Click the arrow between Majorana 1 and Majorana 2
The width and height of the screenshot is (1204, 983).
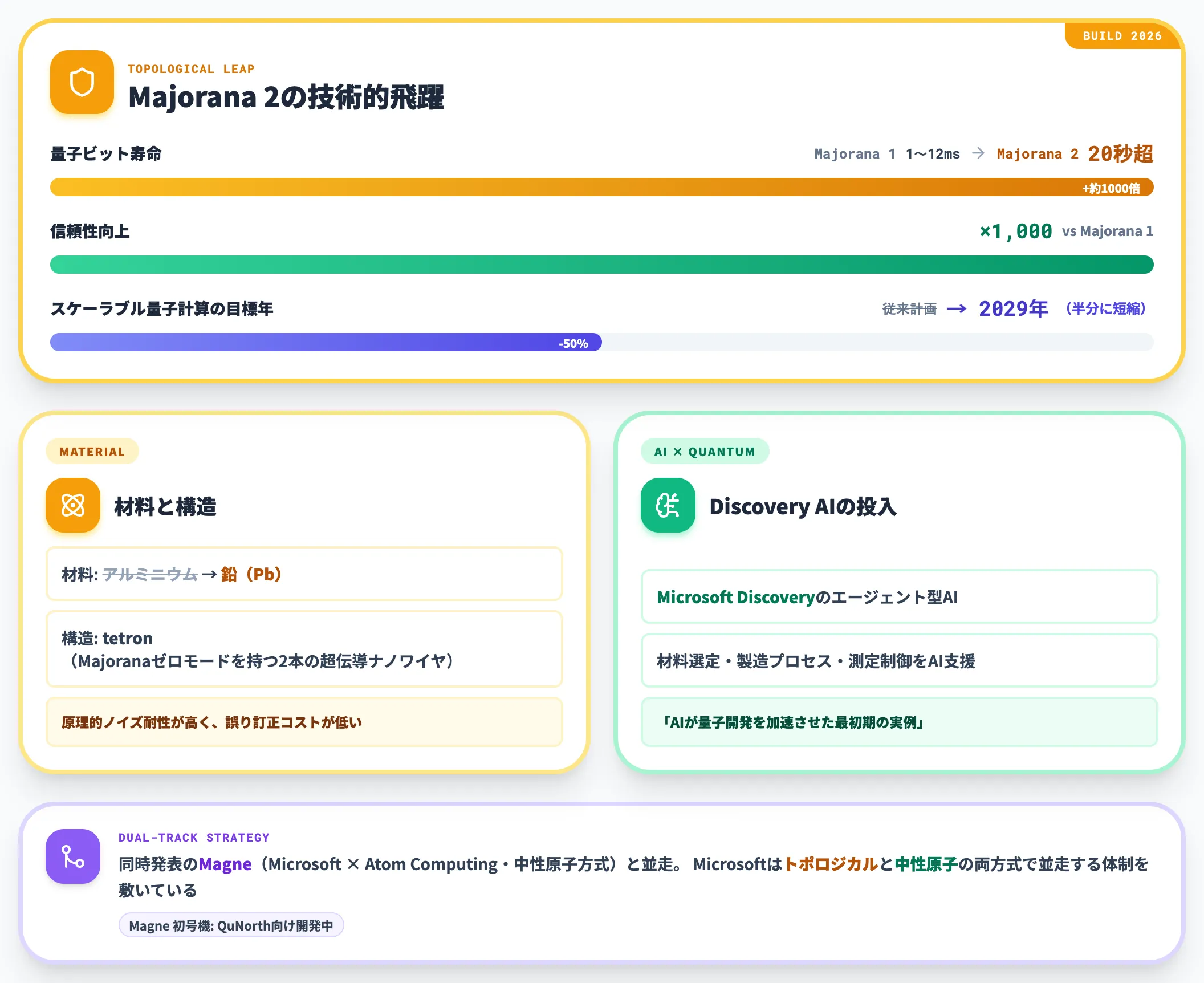(978, 153)
